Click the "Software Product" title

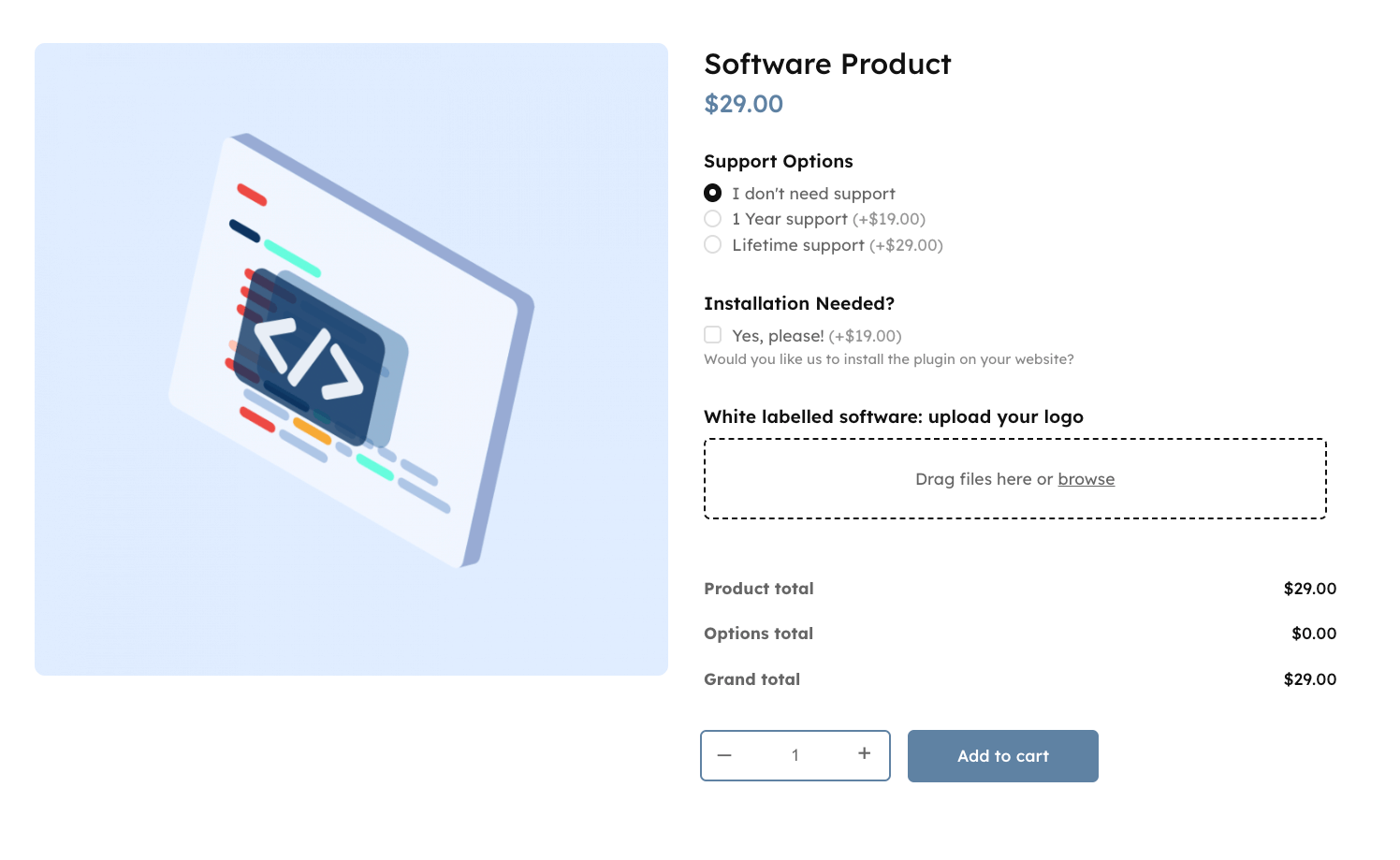(827, 64)
